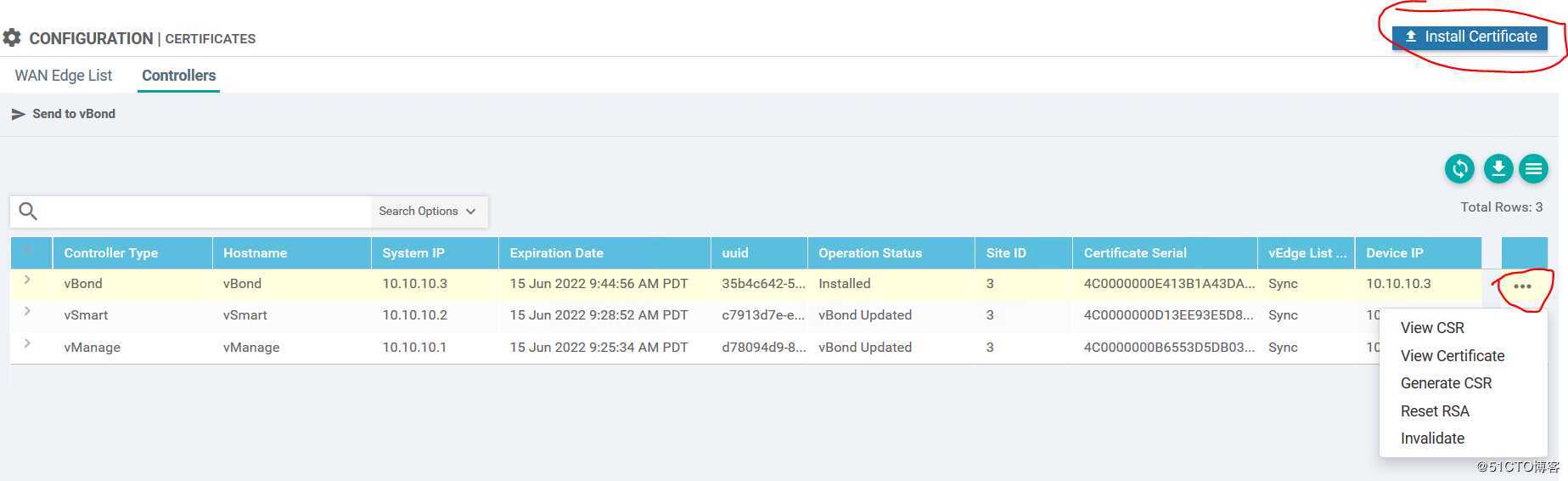Click the Total Rows: 3 label
This screenshot has width=1568, height=481.
[1501, 207]
